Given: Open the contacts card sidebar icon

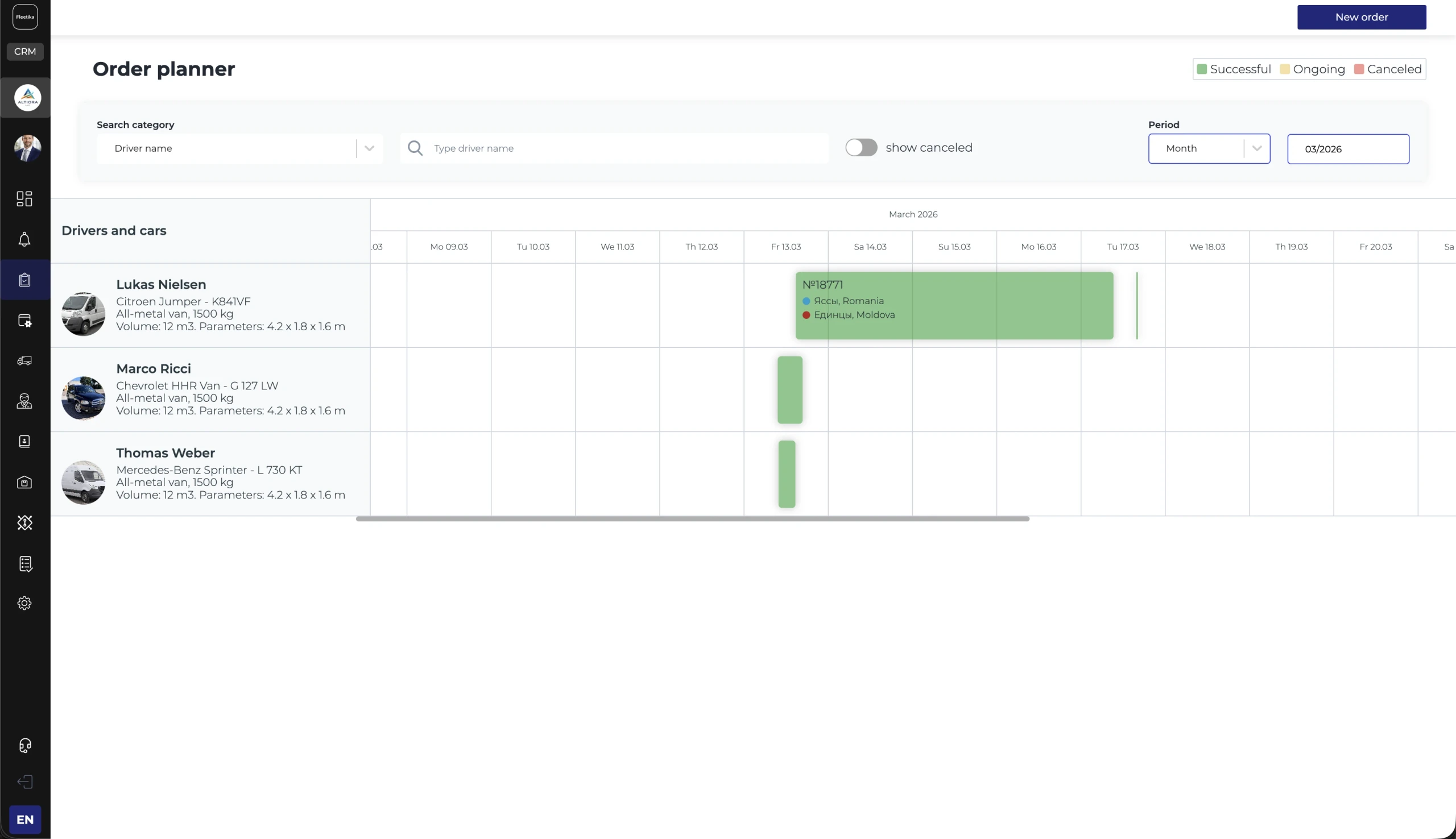Looking at the screenshot, I should pyautogui.click(x=24, y=442).
